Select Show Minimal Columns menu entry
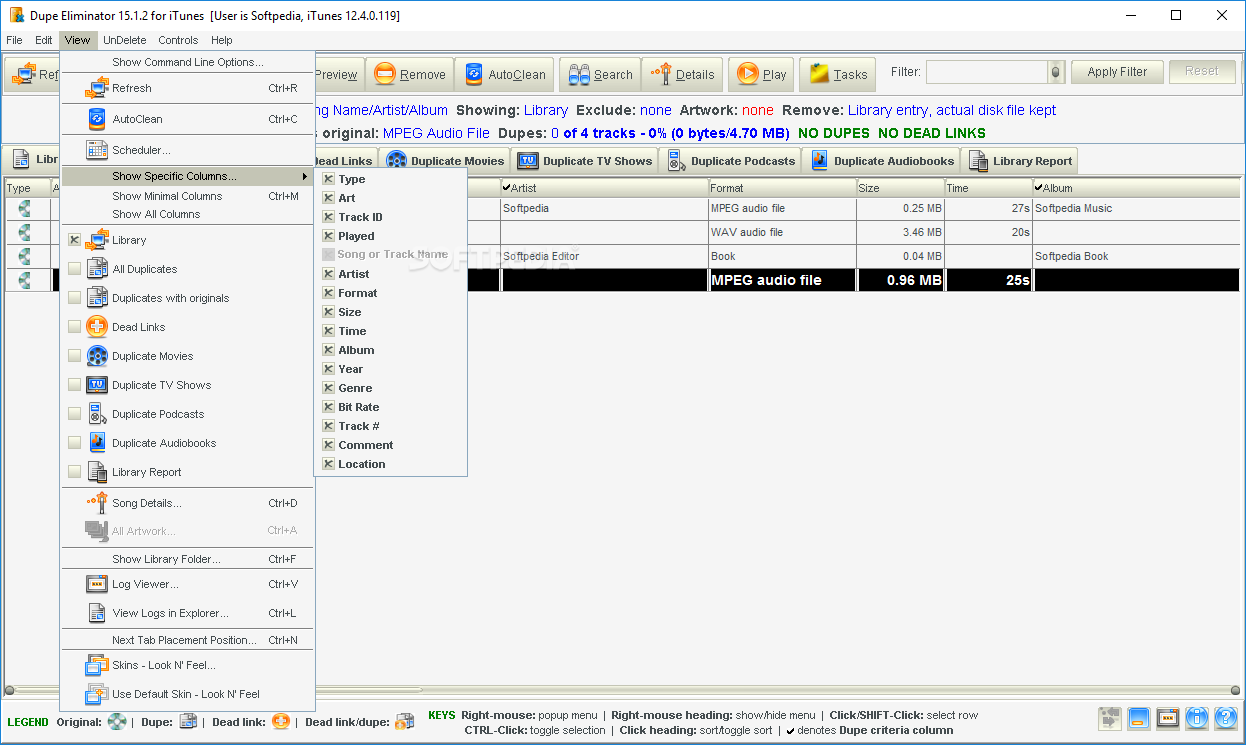Screen dimensions: 1246x745 coord(187,196)
